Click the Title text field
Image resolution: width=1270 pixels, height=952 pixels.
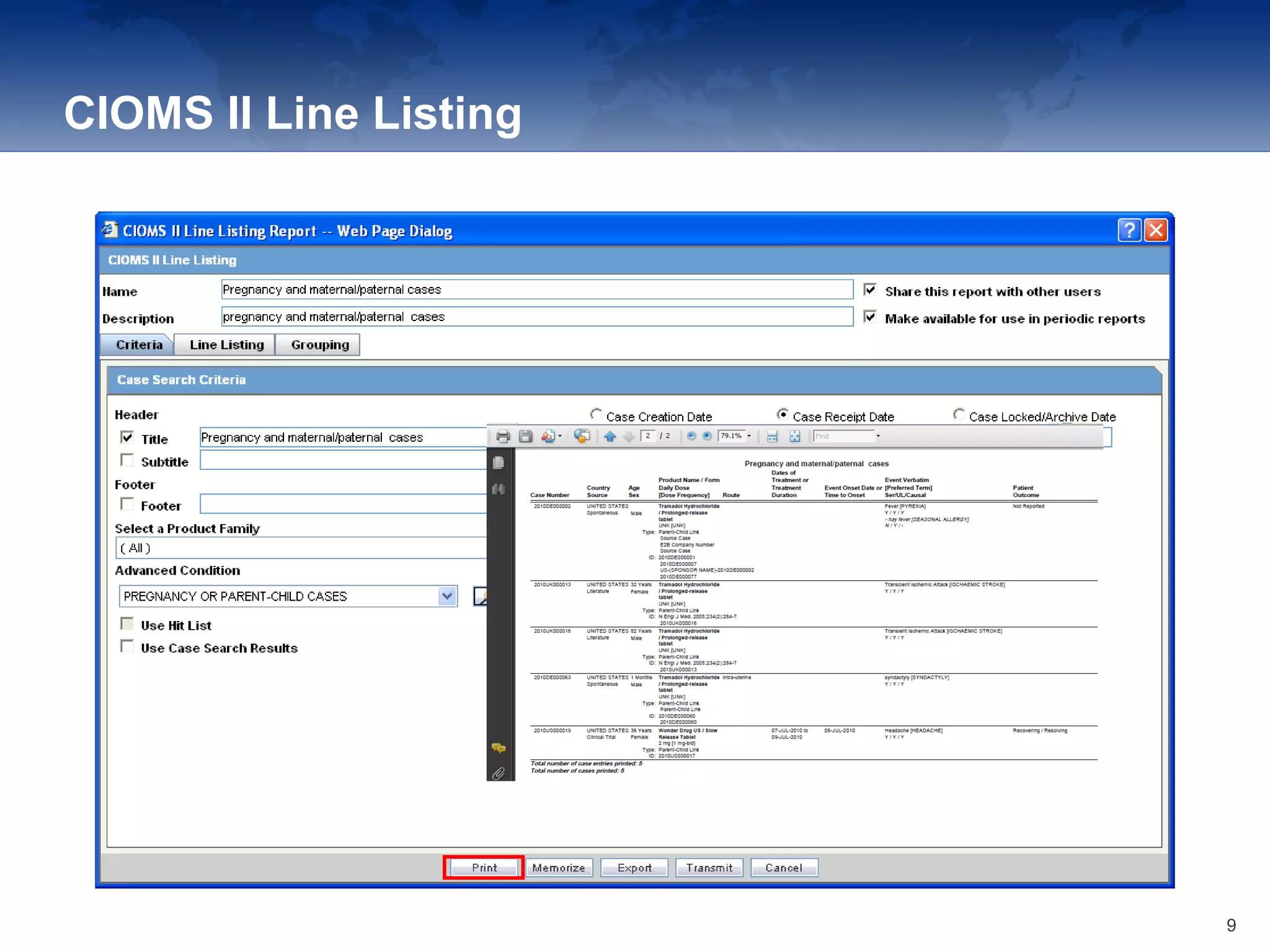point(344,438)
